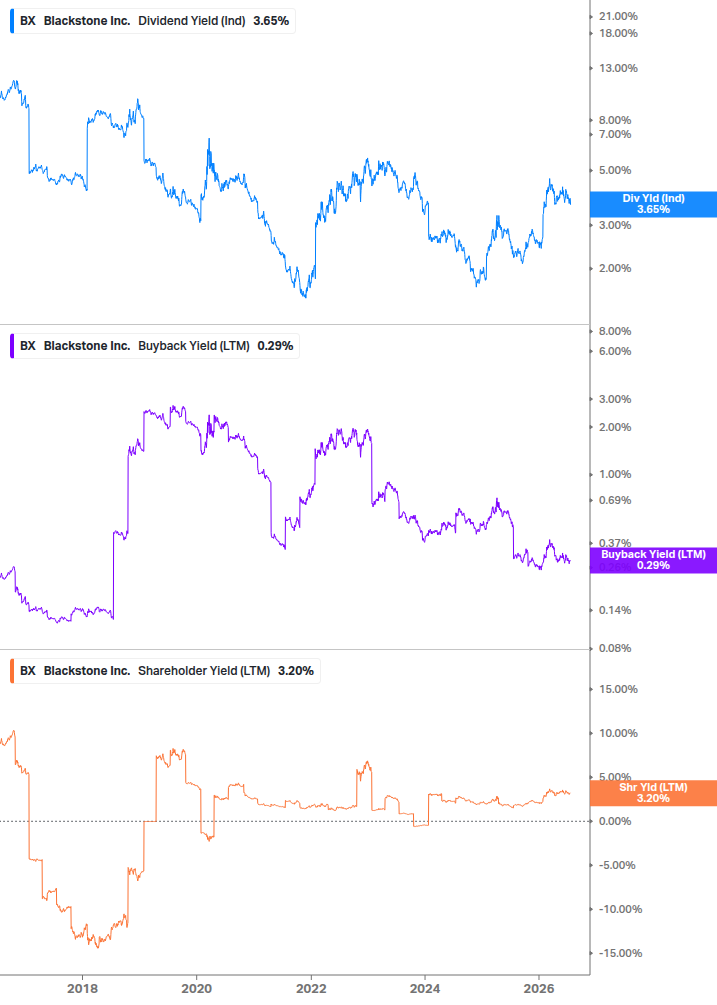This screenshot has width=717, height=1005.
Task: Click the 1.00% tick in buyback pane
Action: coord(615,474)
